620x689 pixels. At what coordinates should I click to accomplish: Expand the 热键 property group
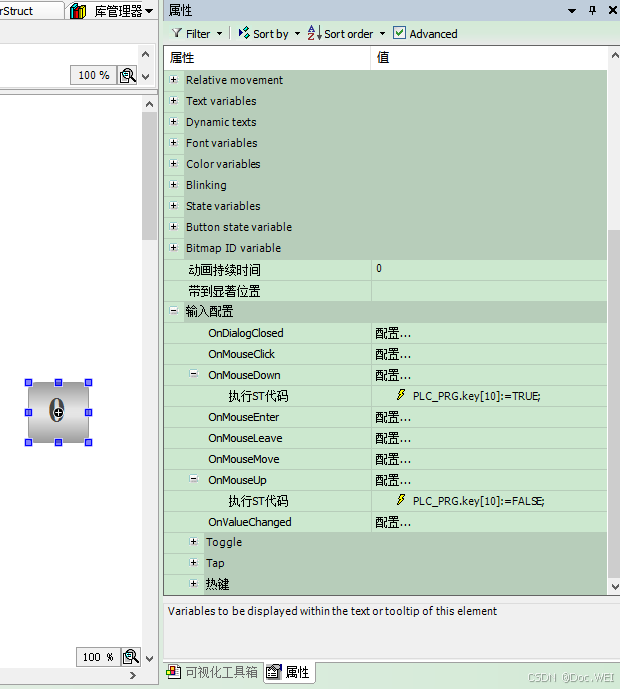click(x=193, y=584)
